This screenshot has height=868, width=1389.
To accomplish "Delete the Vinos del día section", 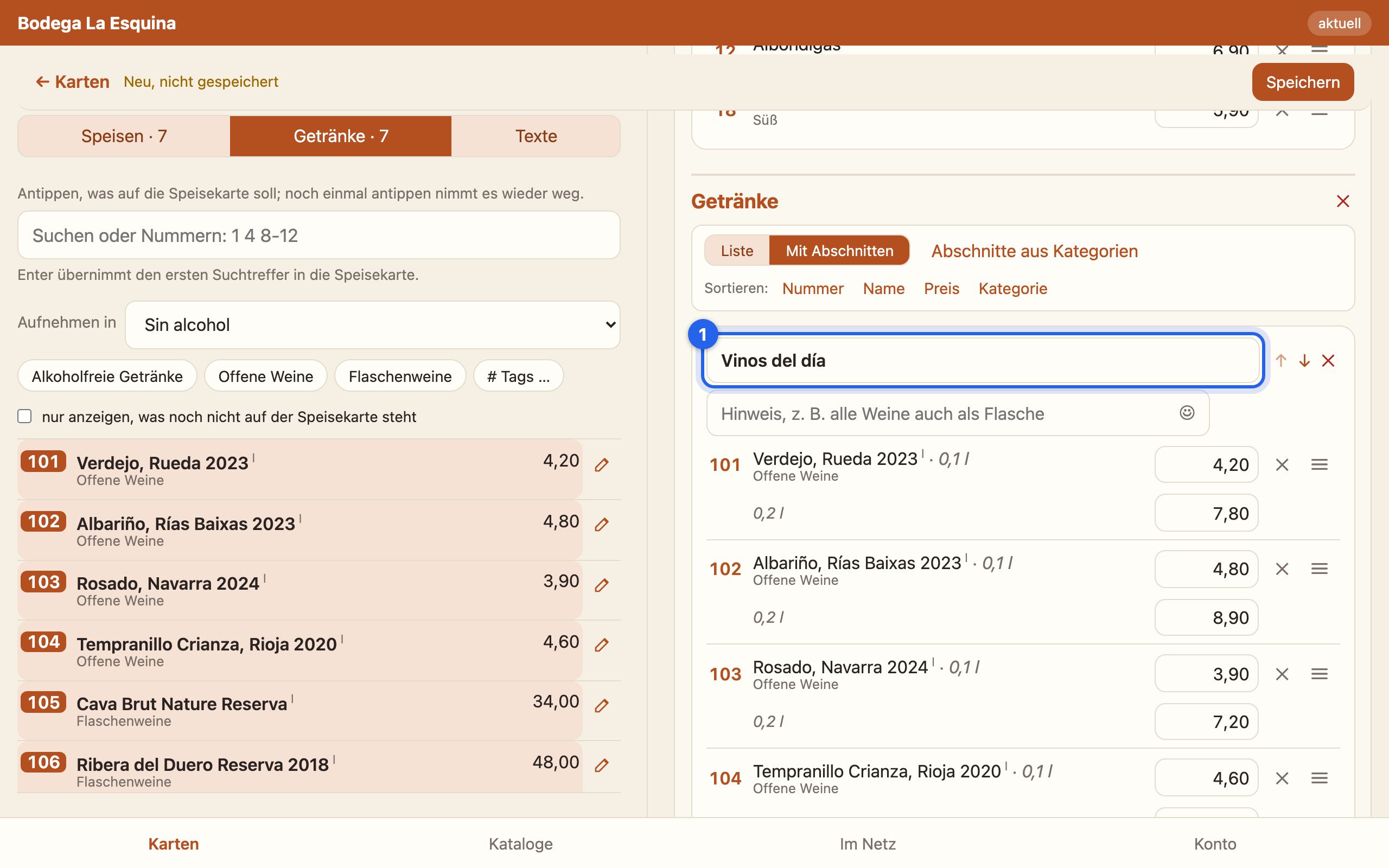I will tap(1328, 361).
